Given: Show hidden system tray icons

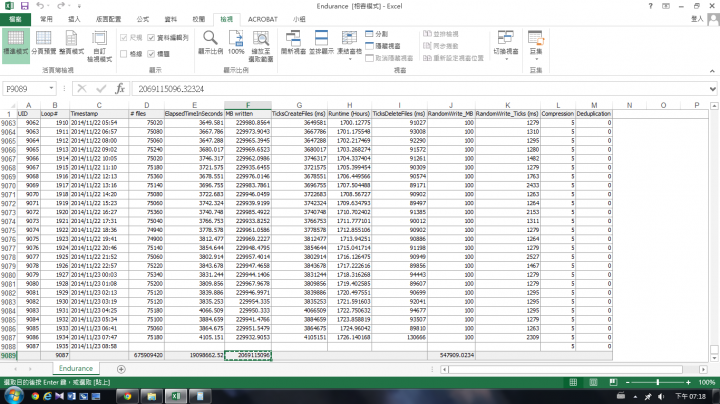Looking at the screenshot, I should coord(636,397).
